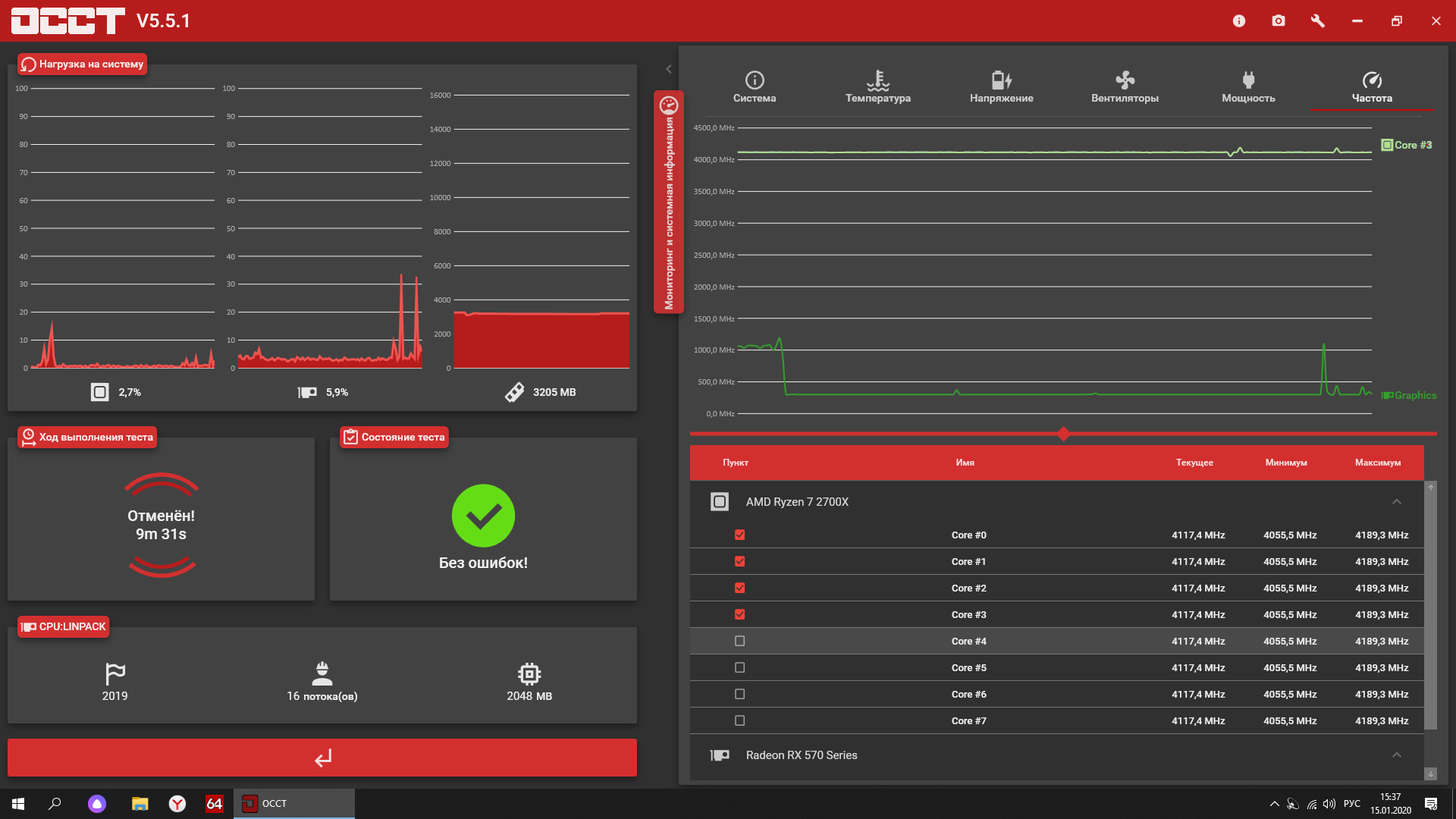1456x819 pixels.
Task: Take a screenshot with the camera icon
Action: click(x=1279, y=21)
